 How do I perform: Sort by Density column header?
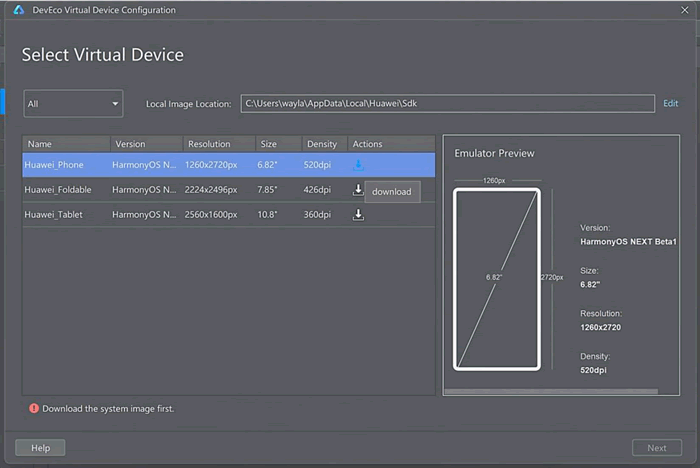[325, 144]
